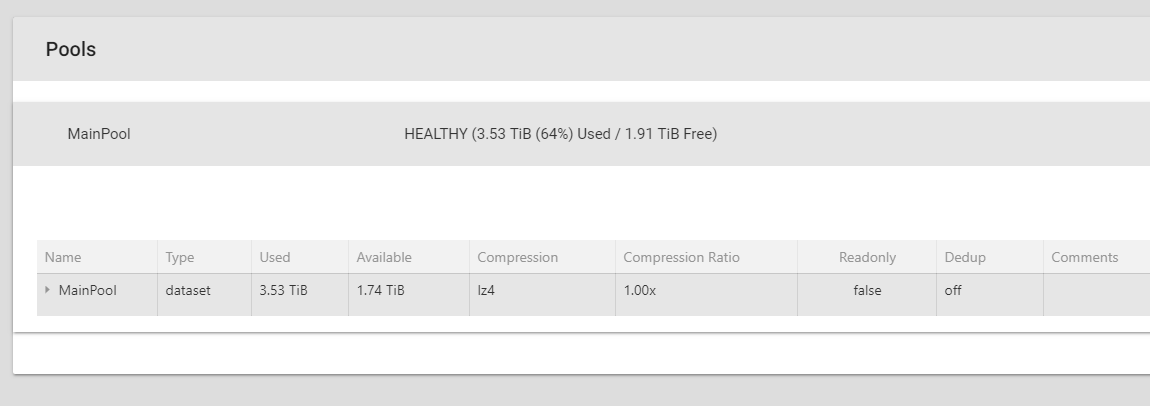Viewport: 1150px width, 406px height.
Task: Click the 1.74 TiB available cell
Action: 380,291
